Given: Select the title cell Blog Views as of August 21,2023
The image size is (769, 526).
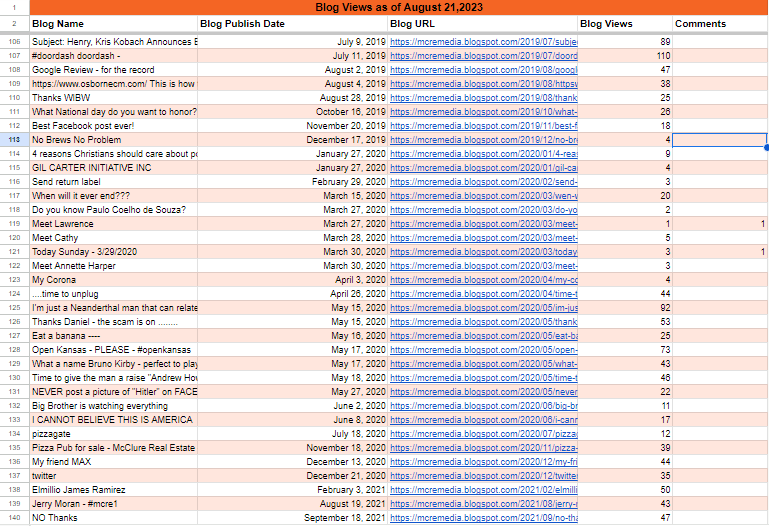Looking at the screenshot, I should tap(399, 7).
